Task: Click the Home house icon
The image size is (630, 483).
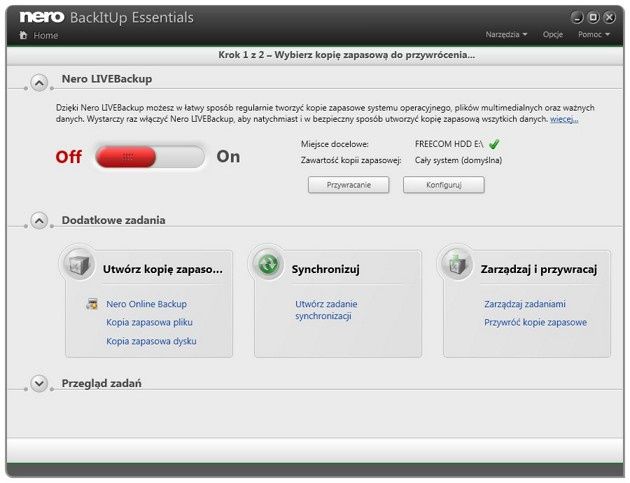Action: [23, 35]
